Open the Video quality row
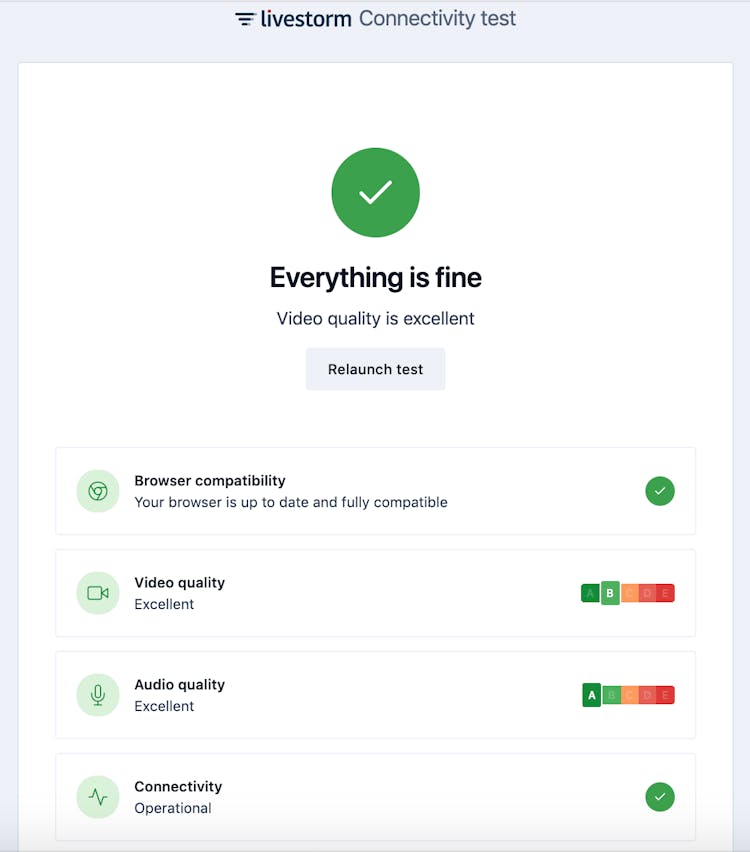Image resolution: width=750 pixels, height=852 pixels. point(375,593)
